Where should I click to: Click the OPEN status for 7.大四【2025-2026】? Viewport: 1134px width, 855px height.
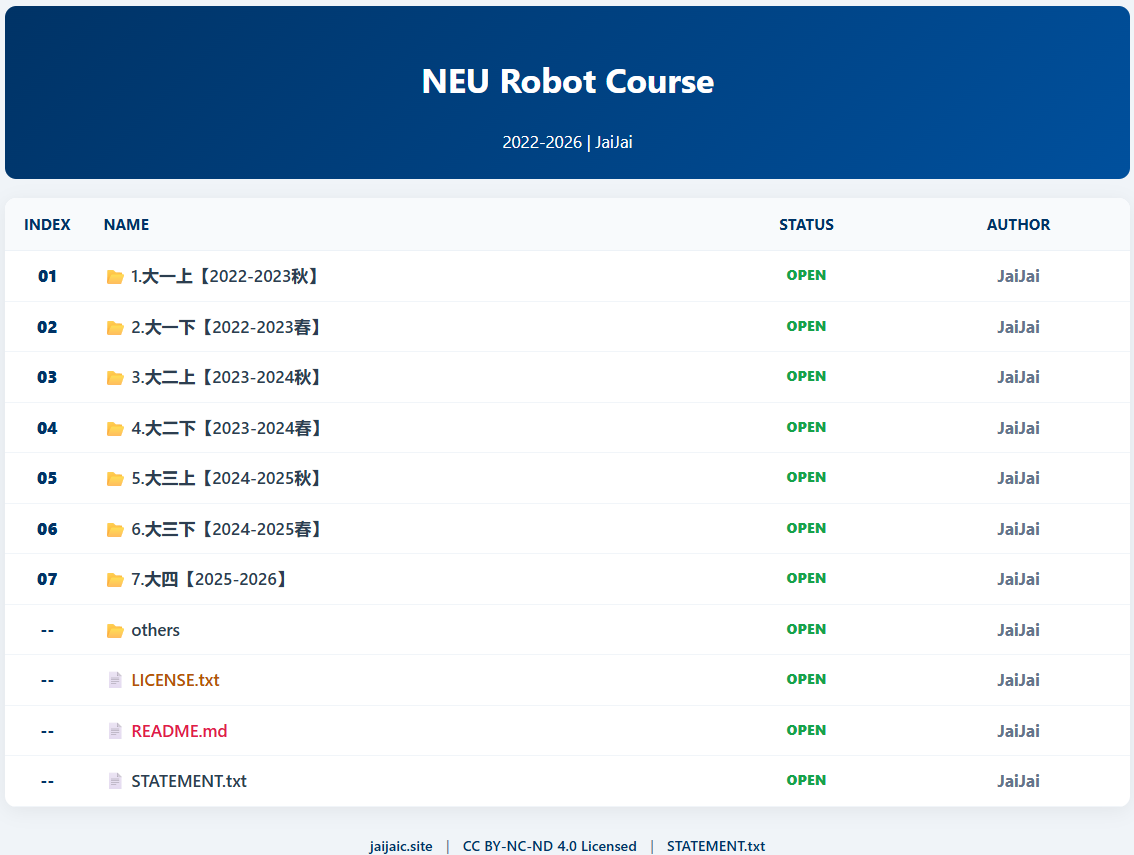pos(806,578)
